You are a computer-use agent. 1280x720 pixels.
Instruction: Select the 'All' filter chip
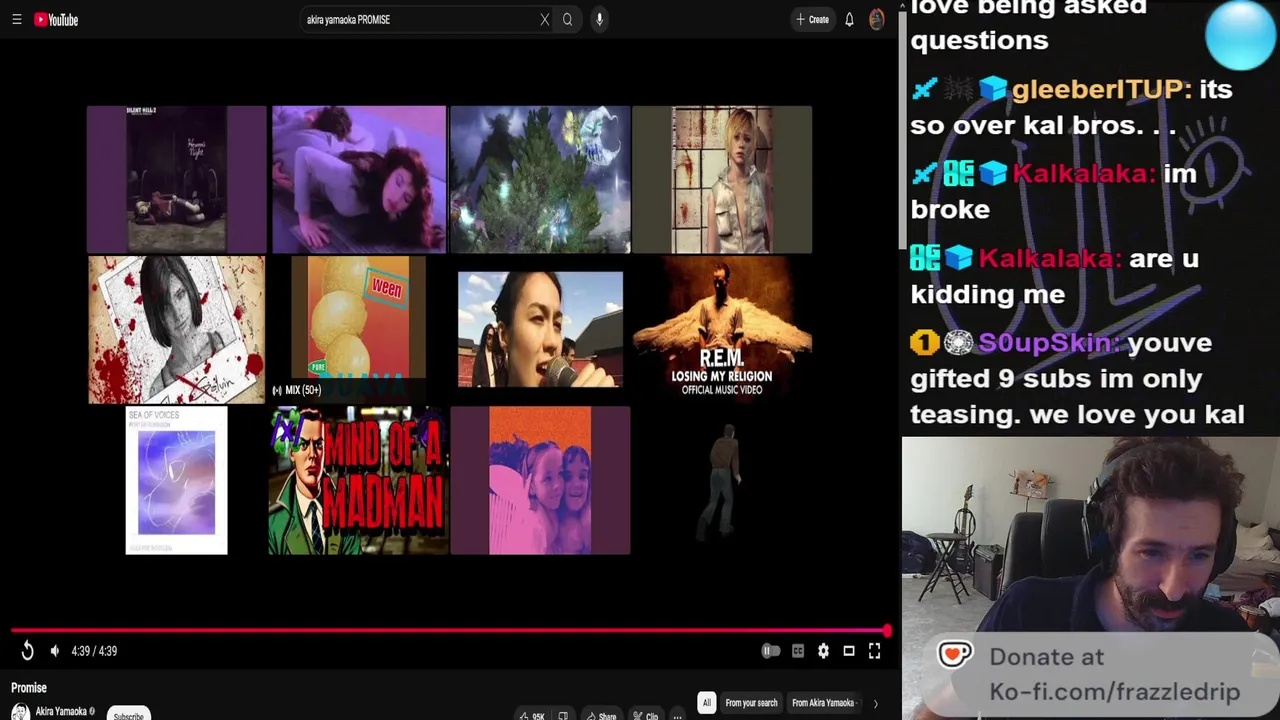pyautogui.click(x=706, y=703)
